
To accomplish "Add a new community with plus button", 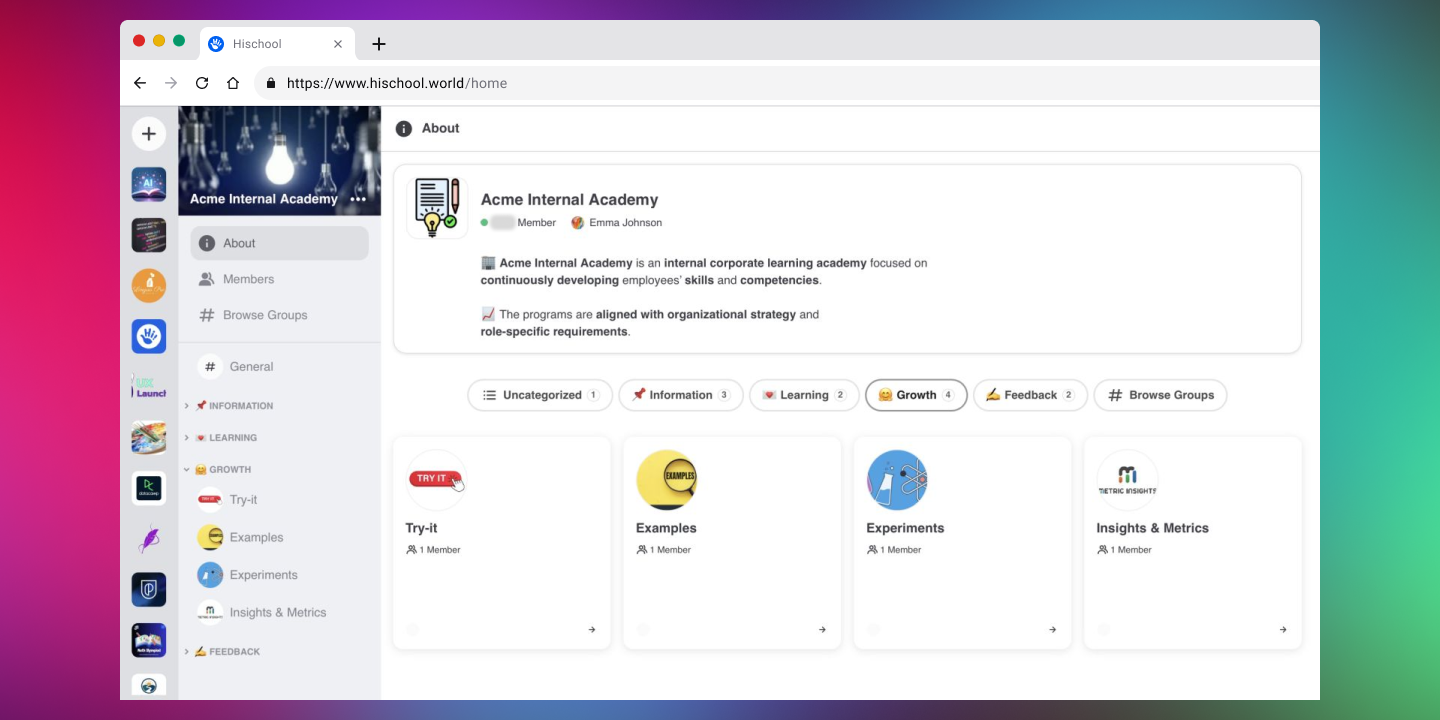I will 149,133.
